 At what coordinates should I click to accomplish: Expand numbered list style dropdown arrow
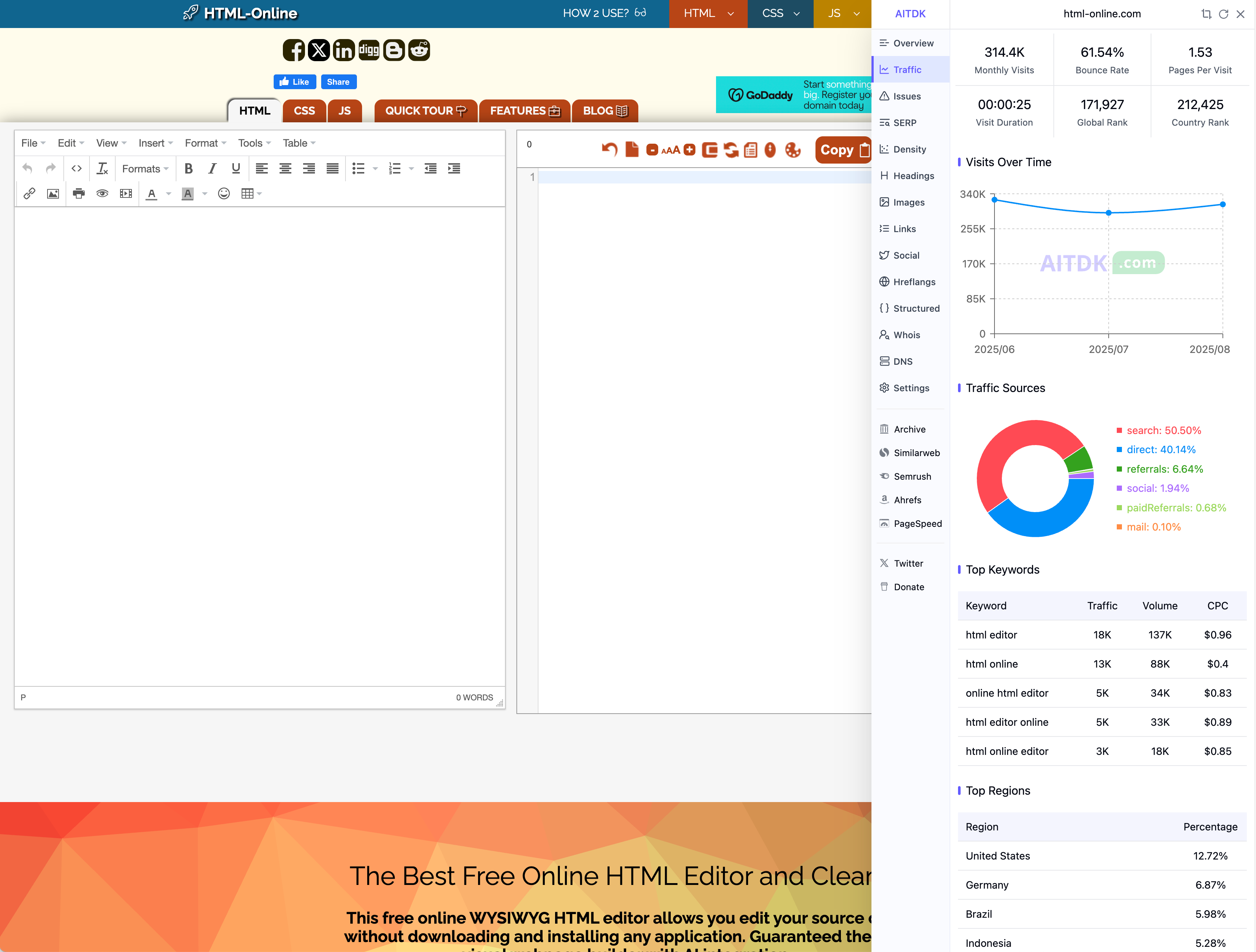pyautogui.click(x=412, y=169)
